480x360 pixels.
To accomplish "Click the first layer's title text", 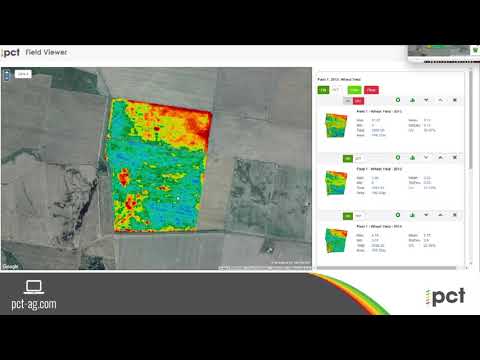I will coord(379,111).
